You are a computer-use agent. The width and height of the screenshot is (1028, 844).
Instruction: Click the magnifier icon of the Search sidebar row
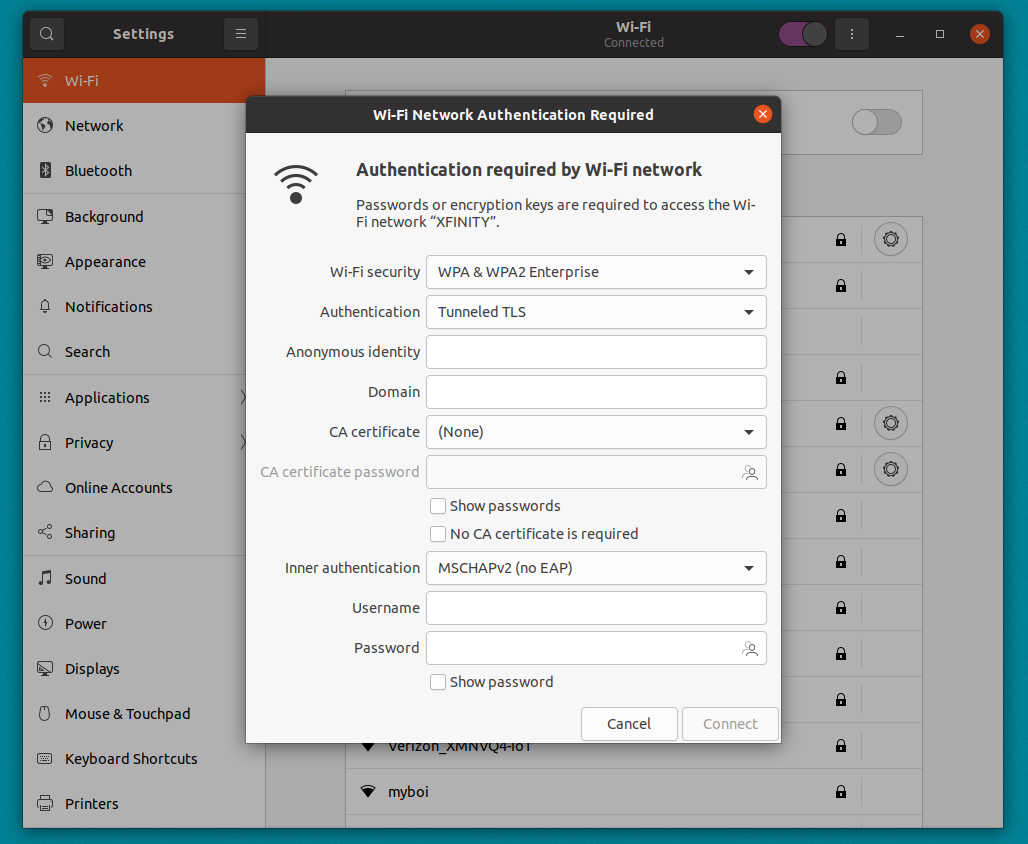coord(45,352)
